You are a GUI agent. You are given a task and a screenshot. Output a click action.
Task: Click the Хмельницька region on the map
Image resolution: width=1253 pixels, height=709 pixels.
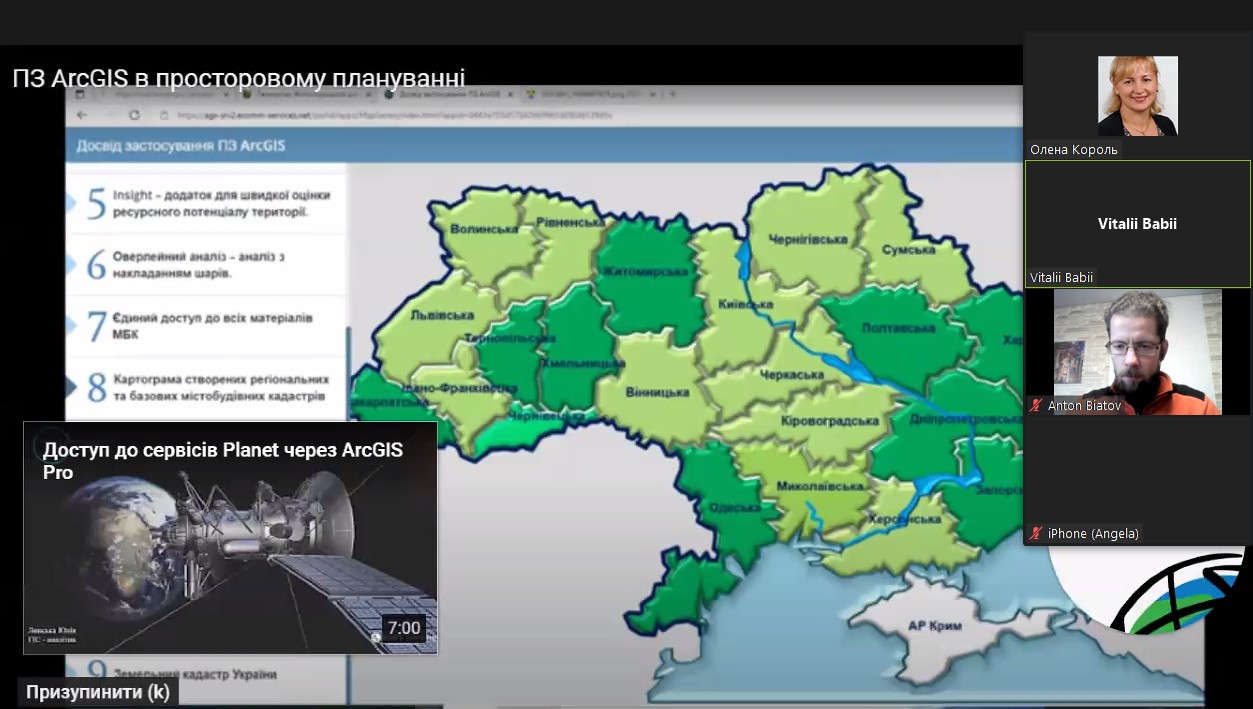coord(582,363)
